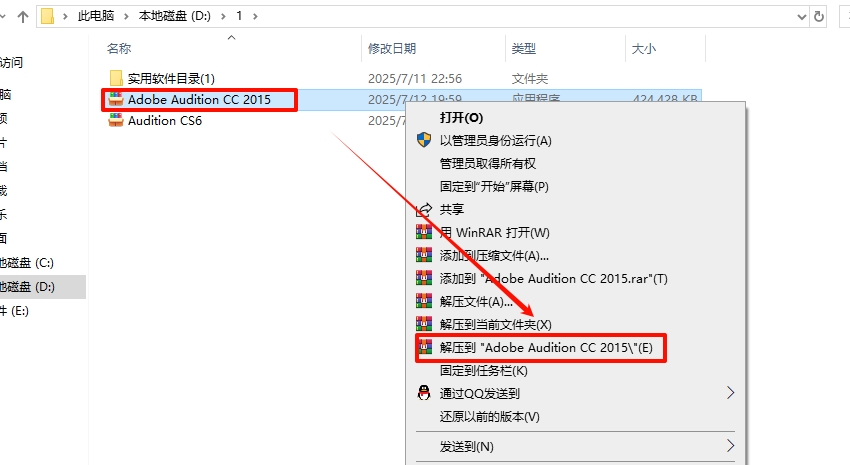Click WinRAR icon beside 用 WinRAR 打开
Screen dimensions: 850x465
click(424, 232)
